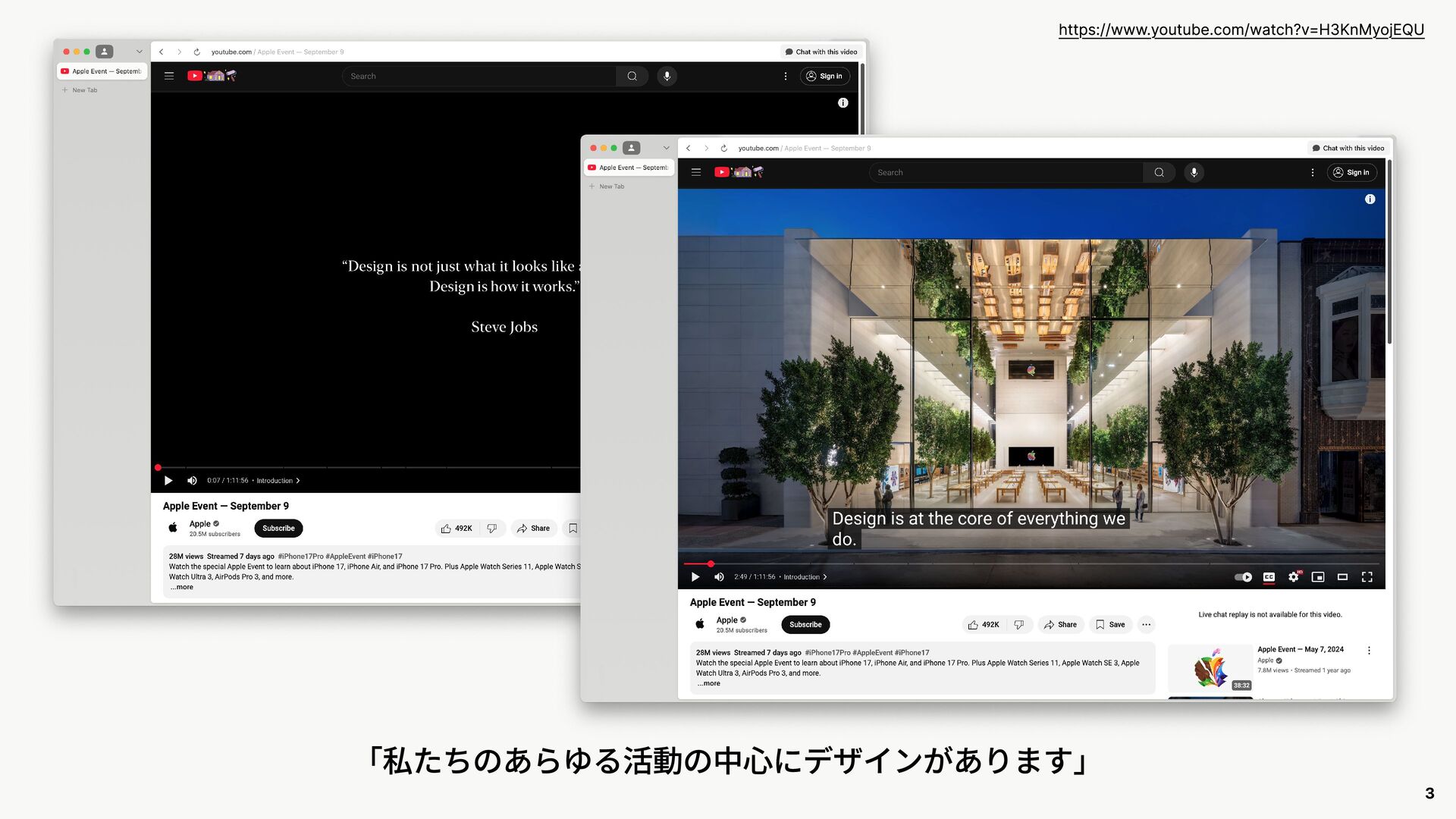Switch to theater mode in front player
Screen dimensions: 1456x819
[x=1342, y=577]
